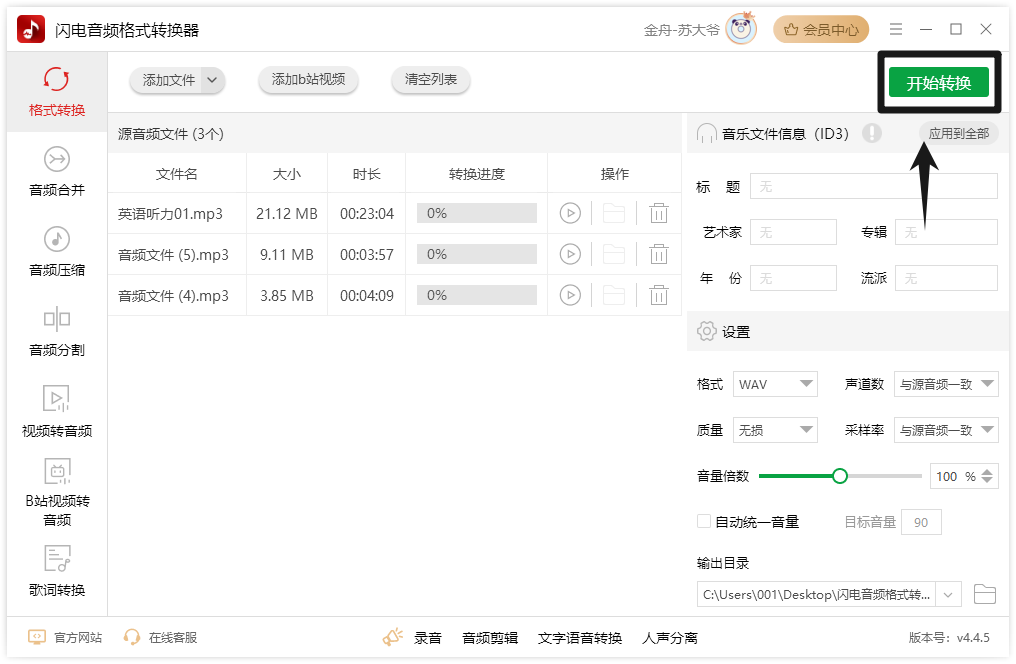Image resolution: width=1016 pixels, height=664 pixels.
Task: Click the 专辑 album input field
Action: click(946, 232)
